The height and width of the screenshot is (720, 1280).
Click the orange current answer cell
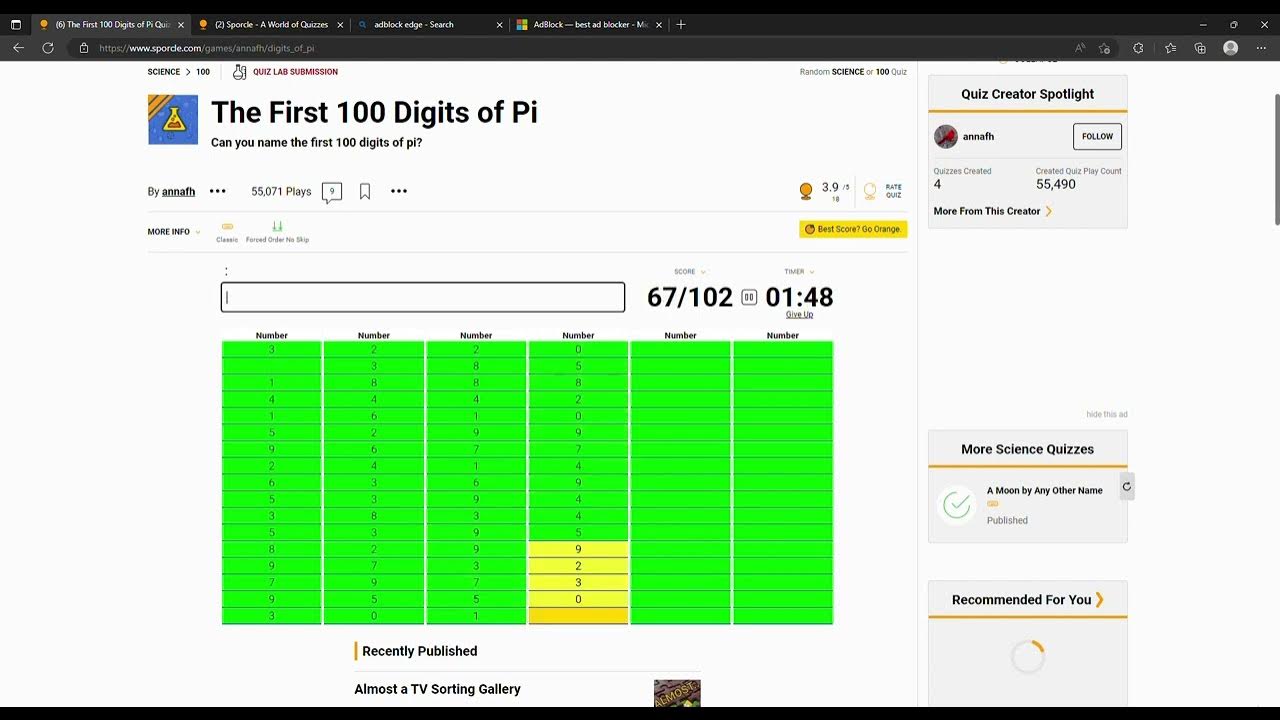[x=578, y=616]
